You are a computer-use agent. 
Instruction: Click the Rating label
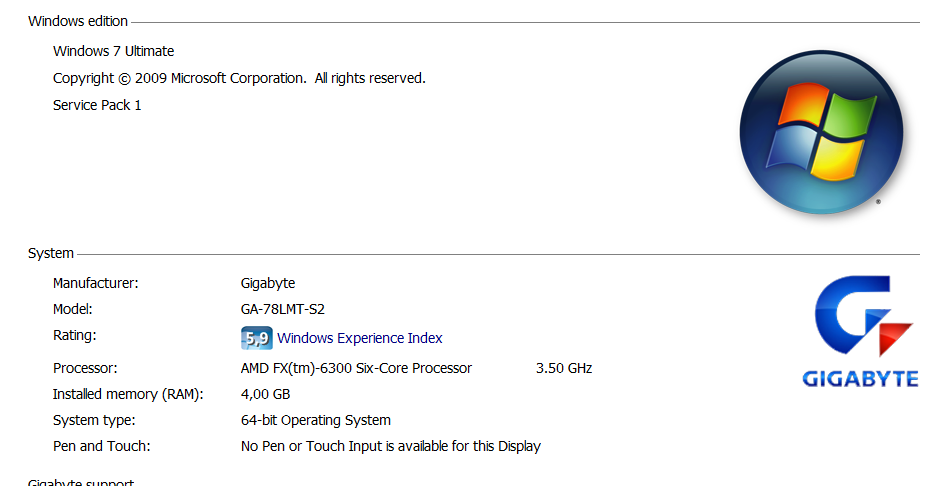(74, 336)
